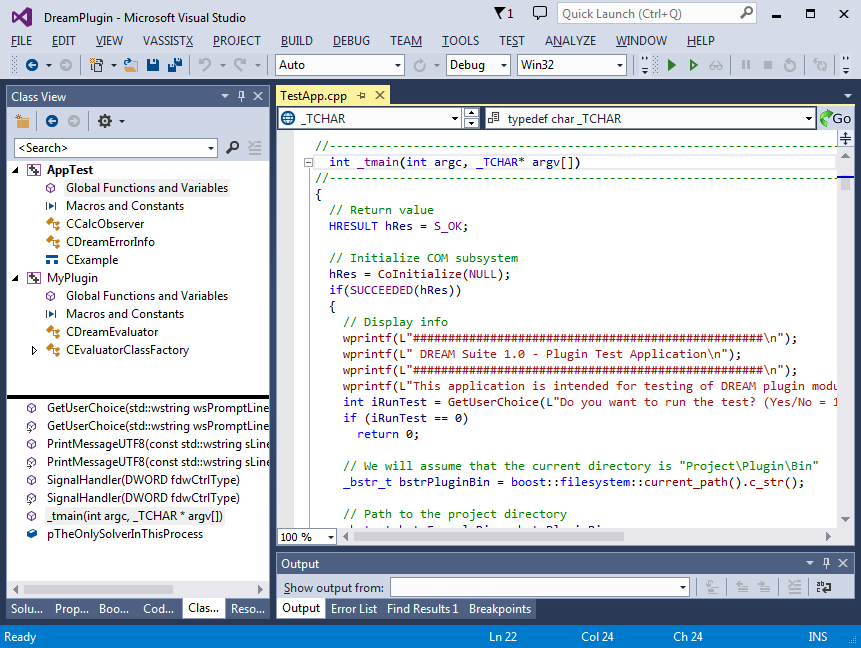Select CDreamErrorInfo class in tree
This screenshot has width=861, height=648.
pos(110,242)
